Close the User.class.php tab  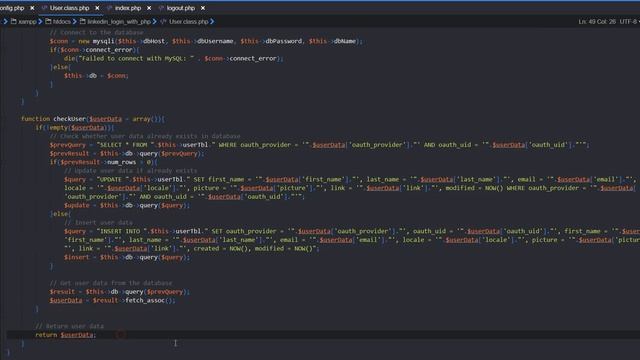click(x=97, y=8)
